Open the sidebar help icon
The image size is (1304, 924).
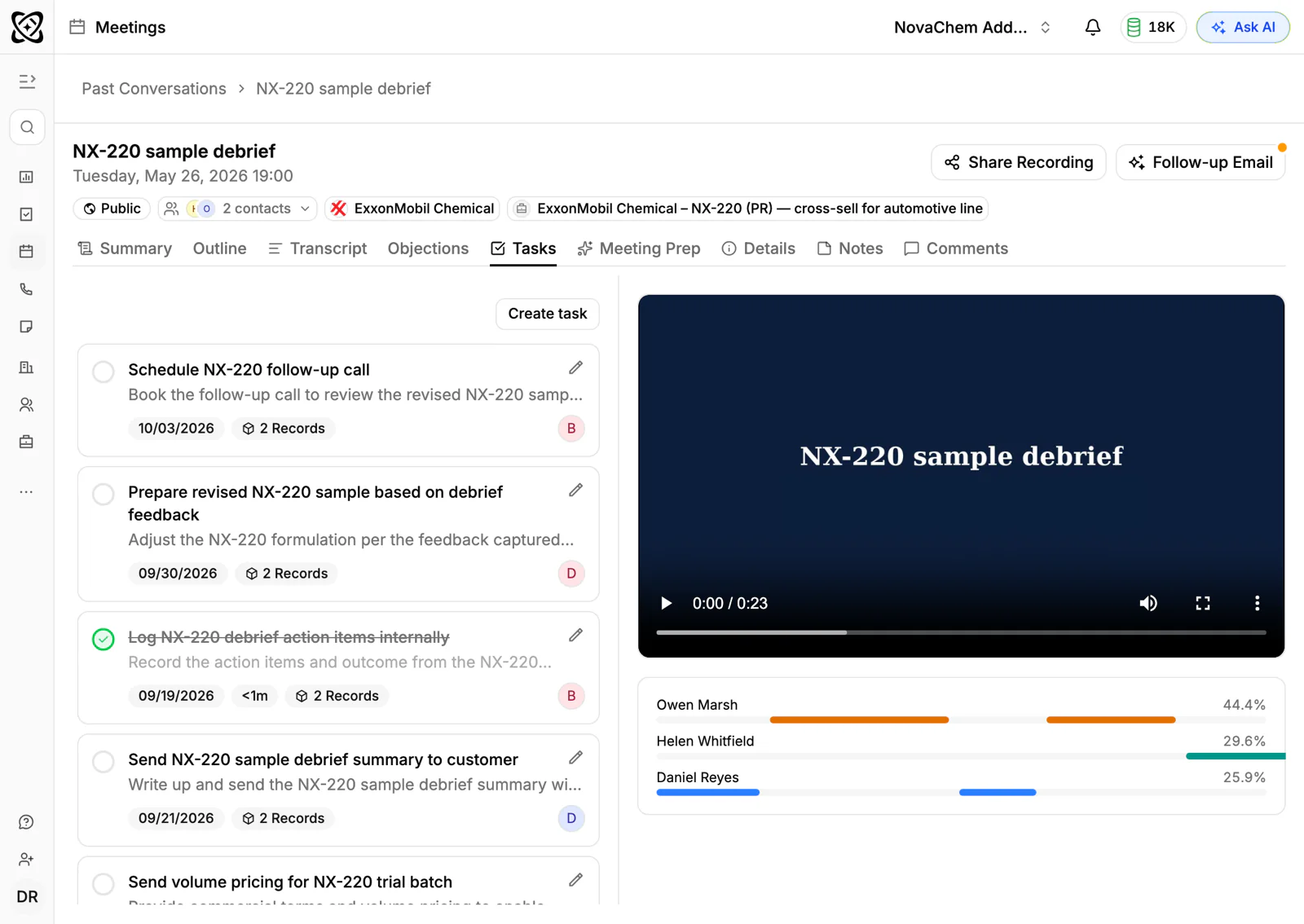[27, 822]
